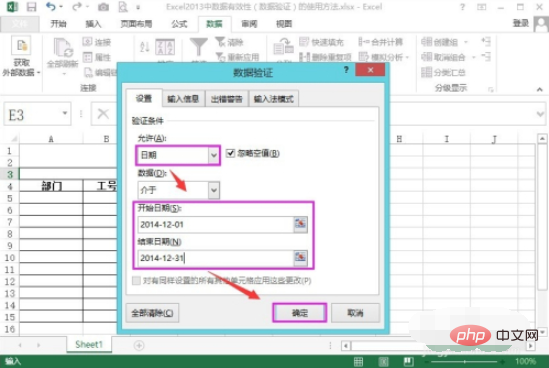The image size is (549, 368).
Task: Click 获取外部数据 icon in ribbon
Action: tap(21, 46)
